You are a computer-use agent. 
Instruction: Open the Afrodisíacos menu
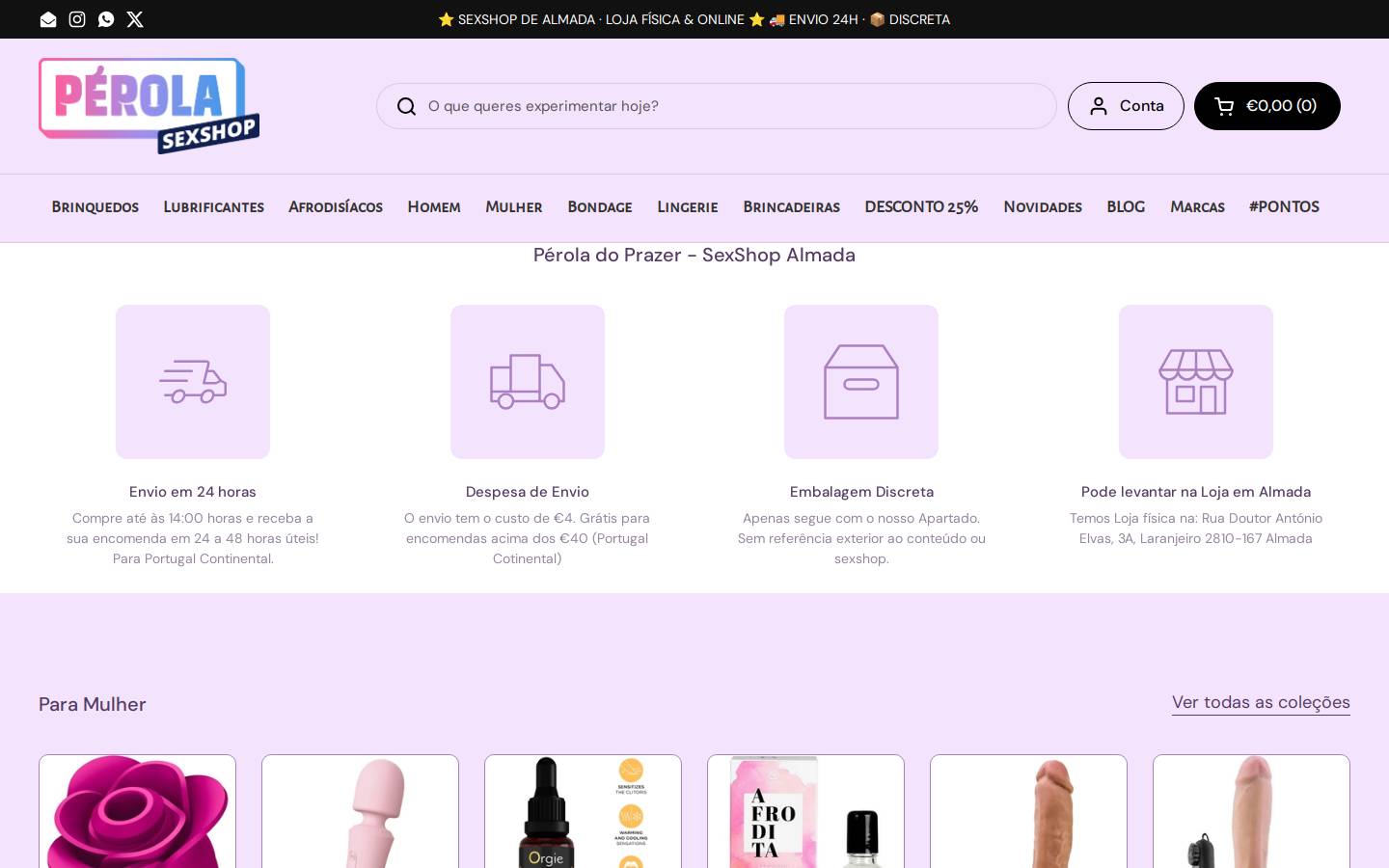pos(336,207)
